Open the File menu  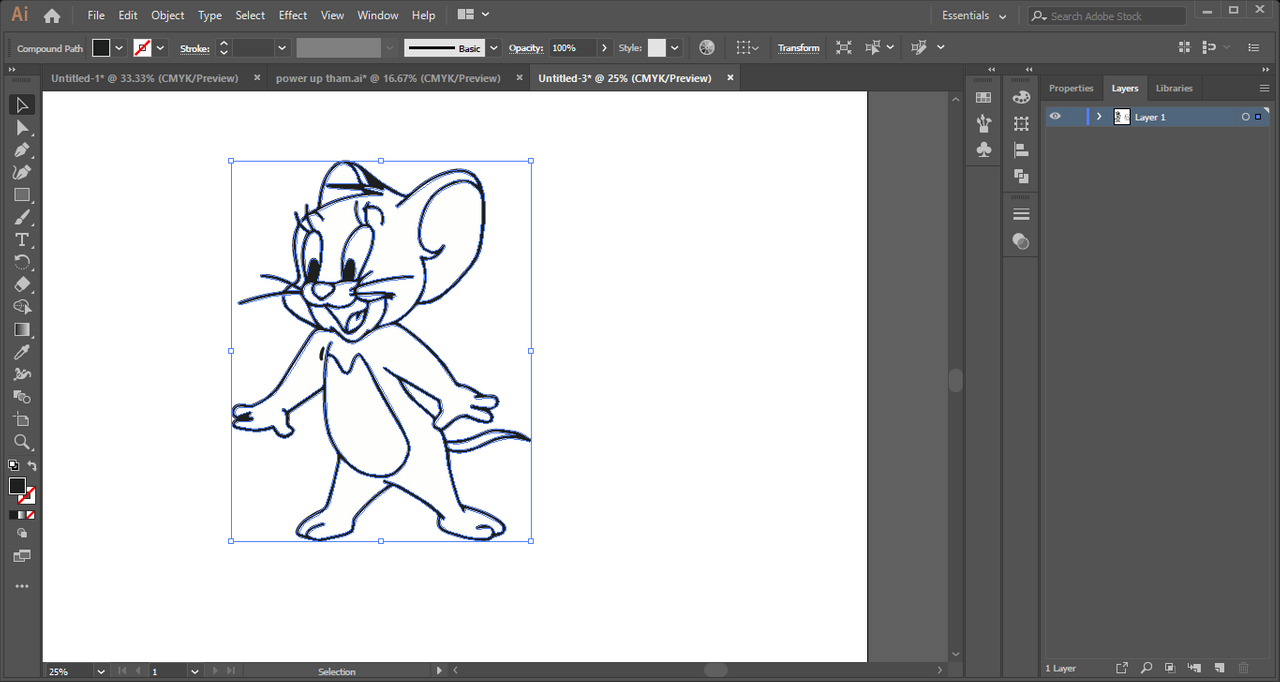coord(96,15)
